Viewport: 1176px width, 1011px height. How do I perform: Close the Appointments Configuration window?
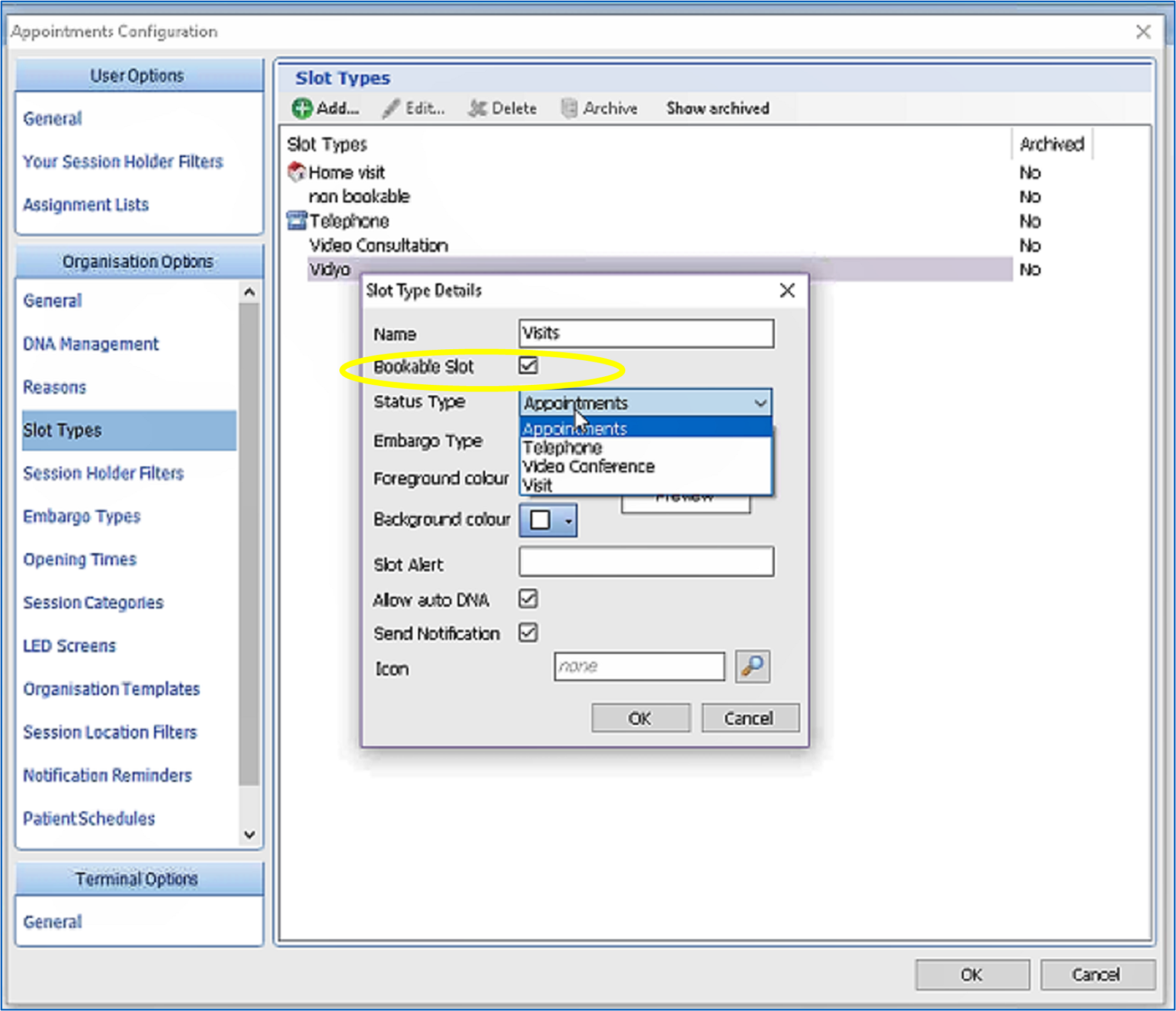[x=1142, y=32]
